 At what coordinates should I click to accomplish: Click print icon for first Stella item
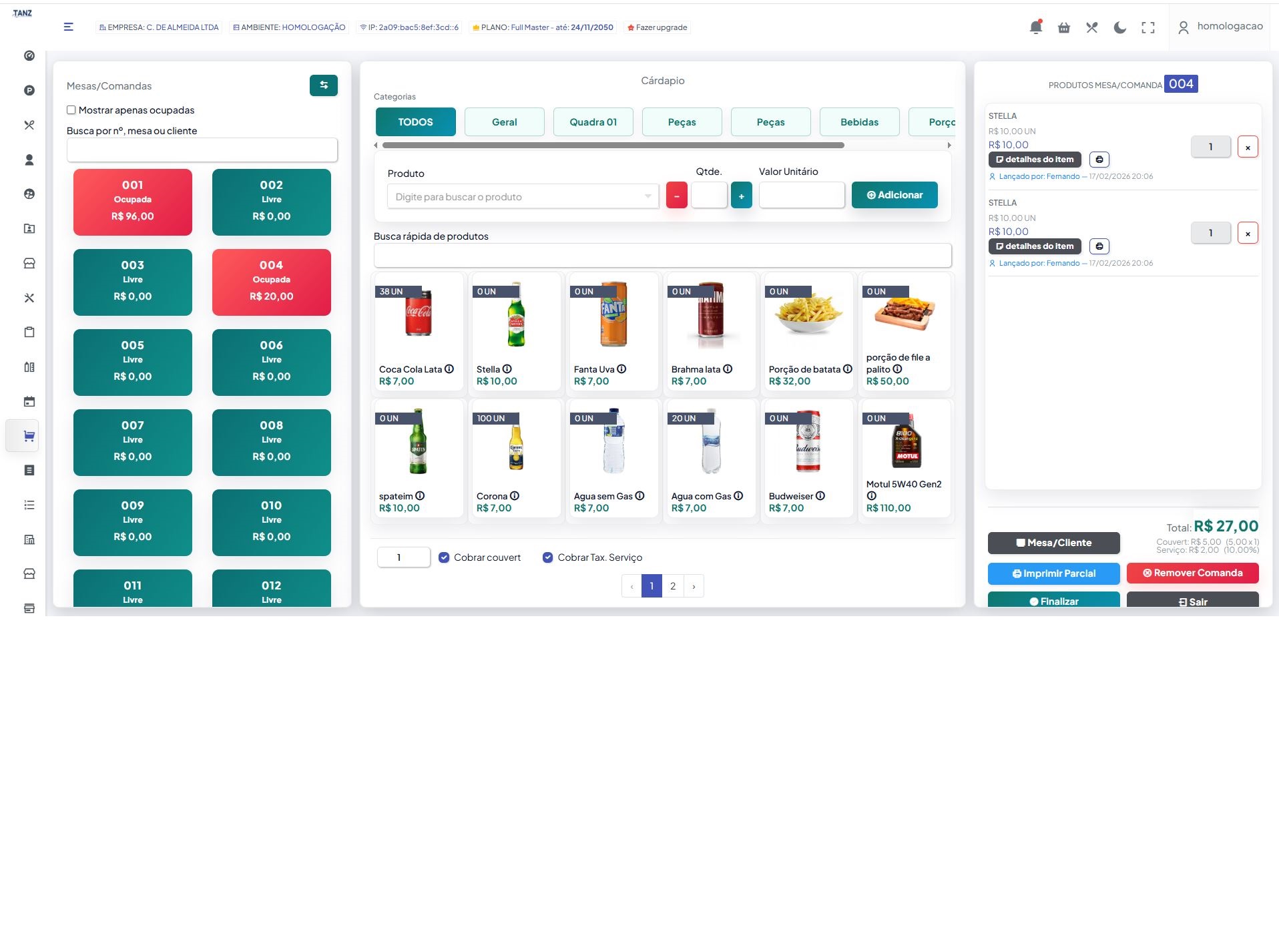coord(1099,160)
